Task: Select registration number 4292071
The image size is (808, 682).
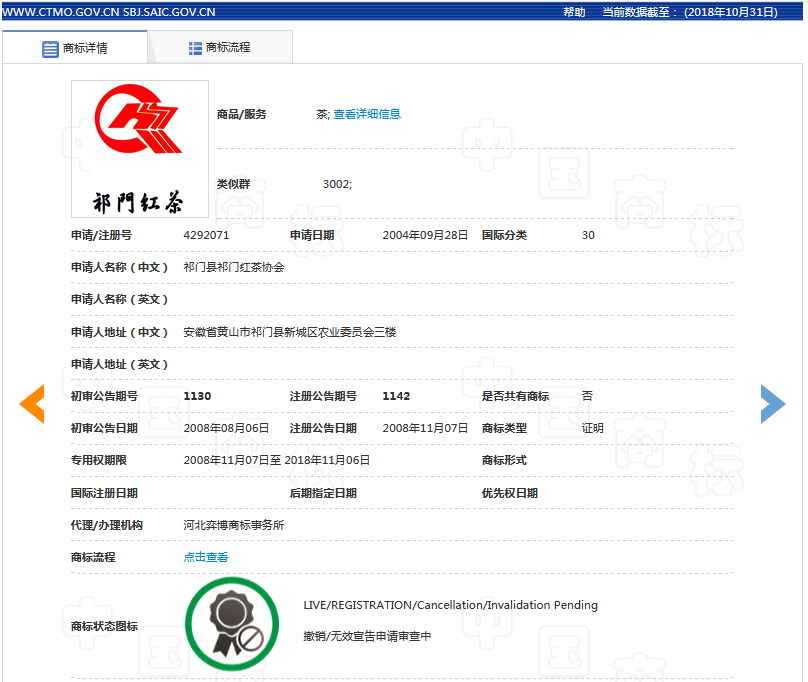Action: pyautogui.click(x=206, y=235)
